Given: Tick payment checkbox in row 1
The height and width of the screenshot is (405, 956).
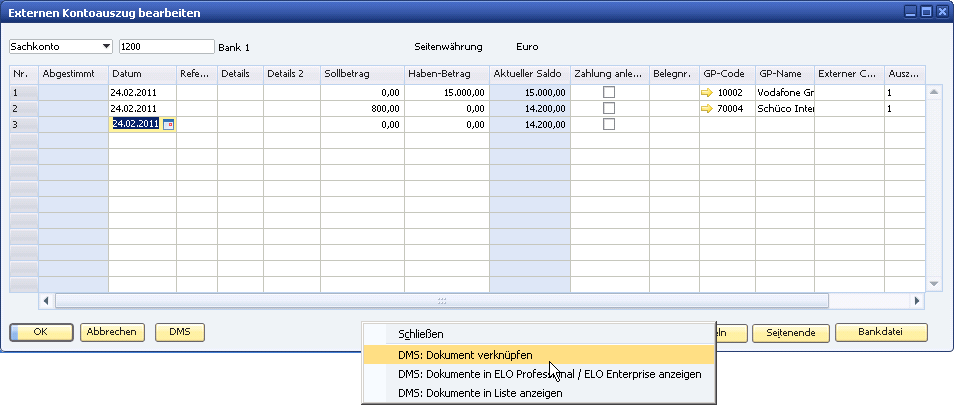Looking at the screenshot, I should pos(608,92).
